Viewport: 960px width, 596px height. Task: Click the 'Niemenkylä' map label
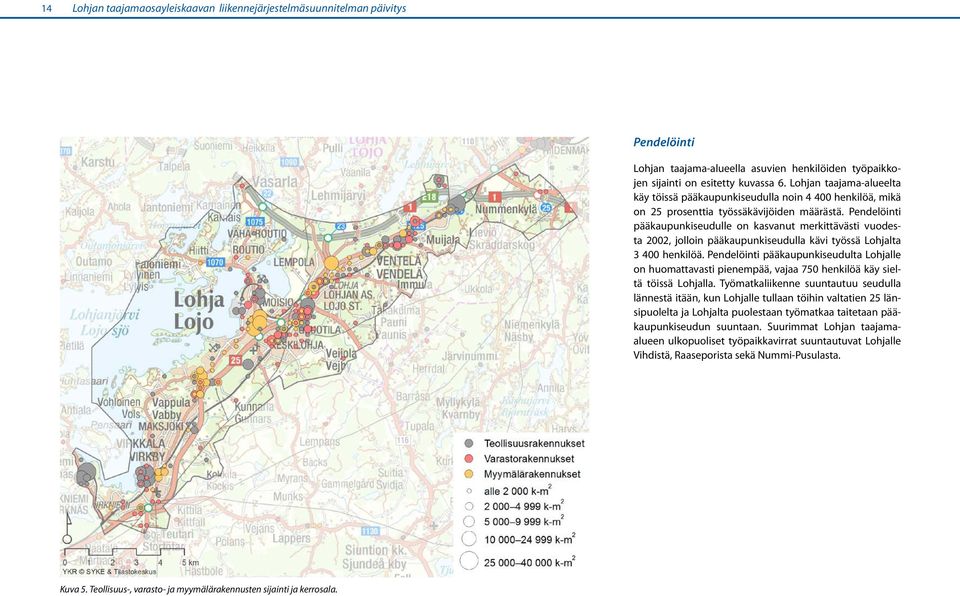pyautogui.click(x=532, y=325)
